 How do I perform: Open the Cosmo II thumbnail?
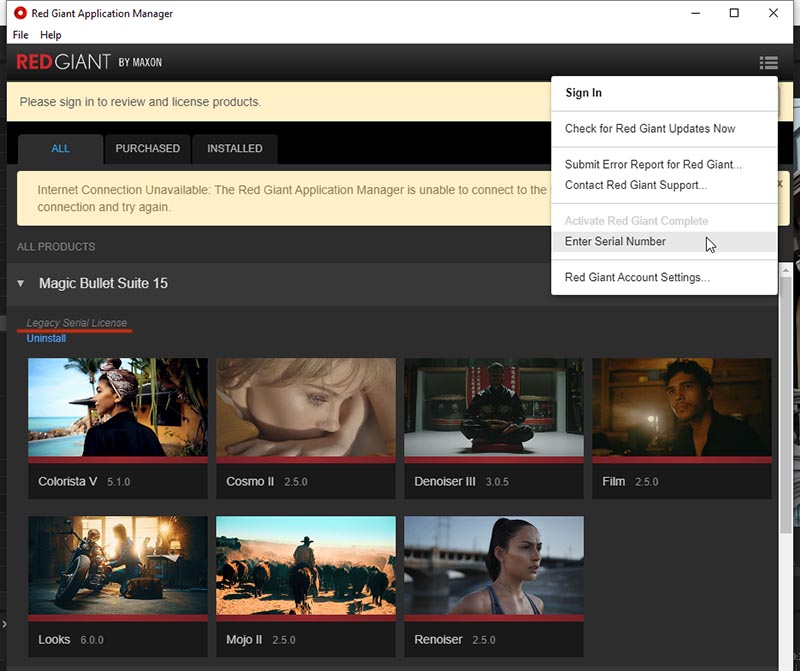306,407
